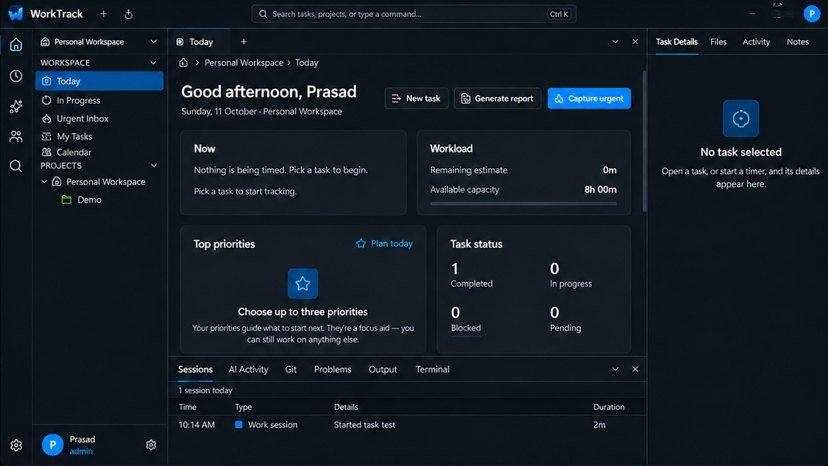828x466 pixels.
Task: Focus the Search tasks command field
Action: click(x=414, y=14)
